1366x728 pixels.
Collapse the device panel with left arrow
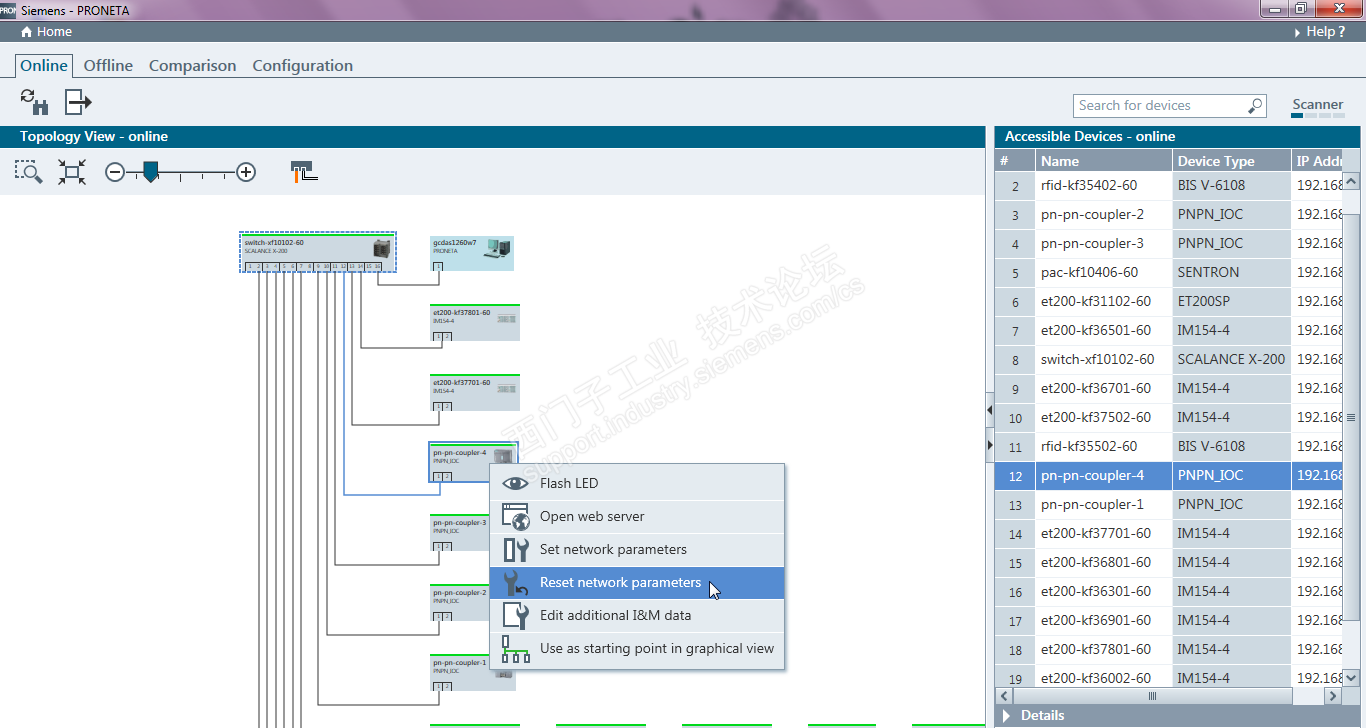click(x=990, y=411)
